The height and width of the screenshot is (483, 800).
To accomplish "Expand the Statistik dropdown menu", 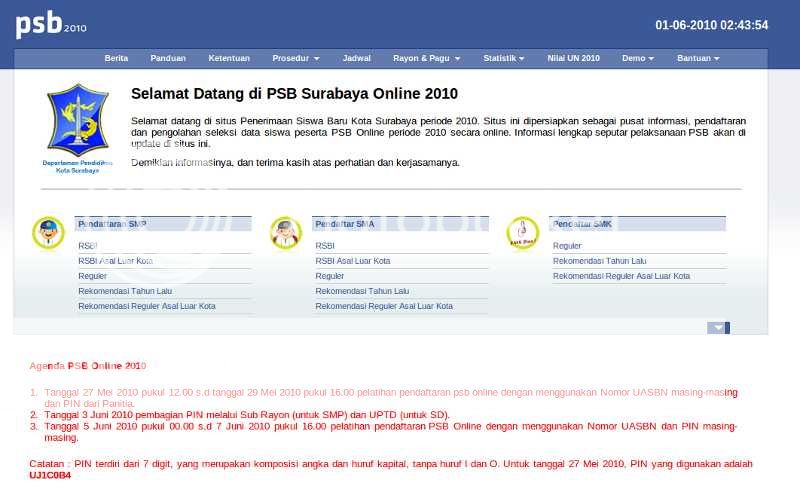I will click(x=504, y=58).
